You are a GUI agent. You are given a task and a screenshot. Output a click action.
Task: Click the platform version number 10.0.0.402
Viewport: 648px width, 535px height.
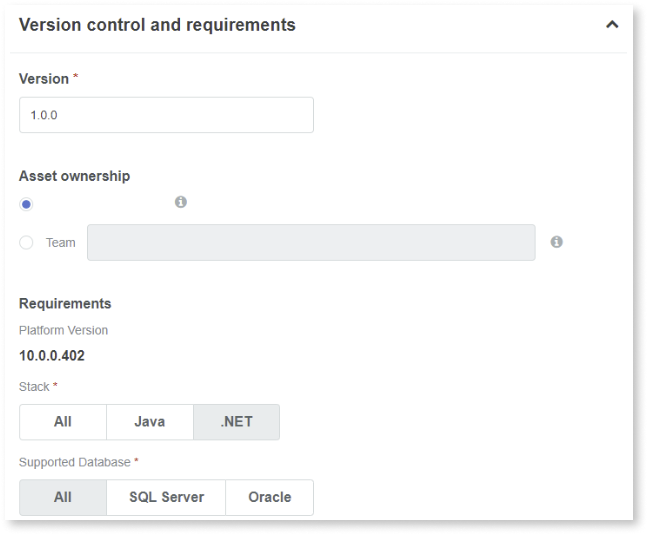52,356
